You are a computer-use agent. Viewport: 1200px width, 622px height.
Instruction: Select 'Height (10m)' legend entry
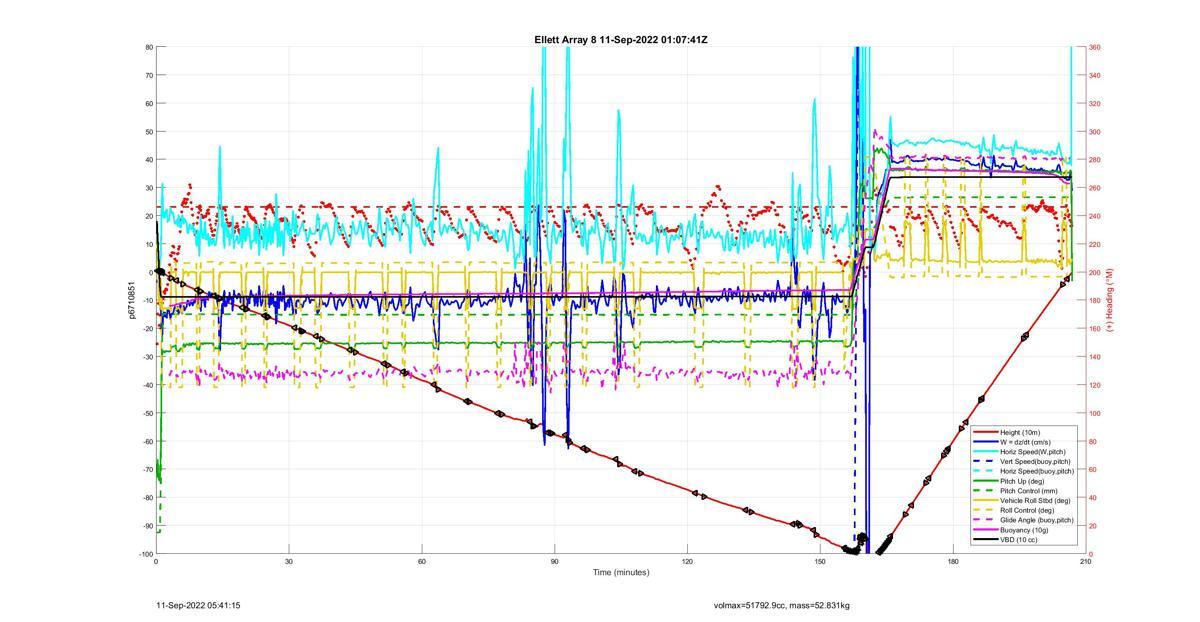pos(1022,433)
